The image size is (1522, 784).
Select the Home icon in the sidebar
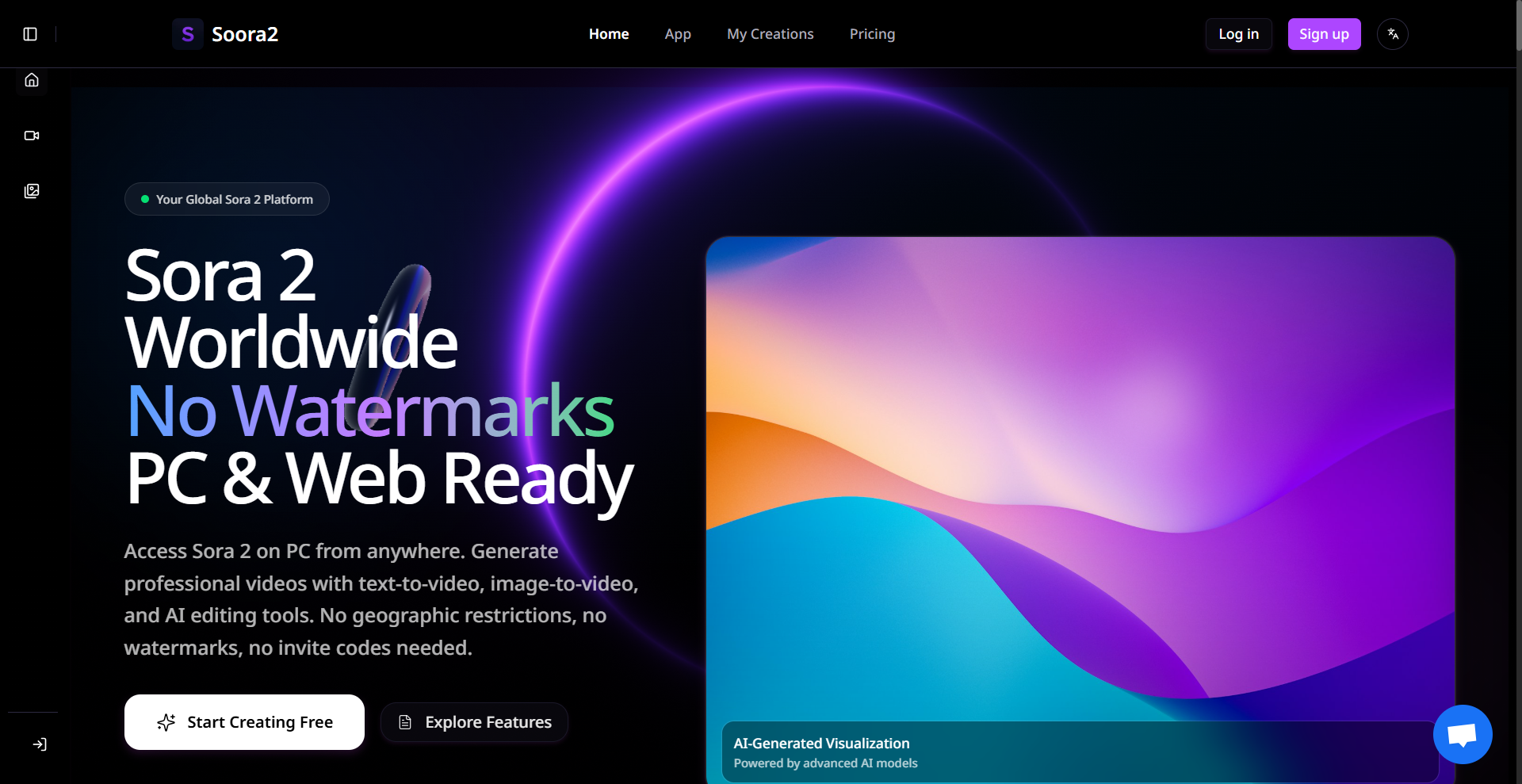(x=31, y=80)
